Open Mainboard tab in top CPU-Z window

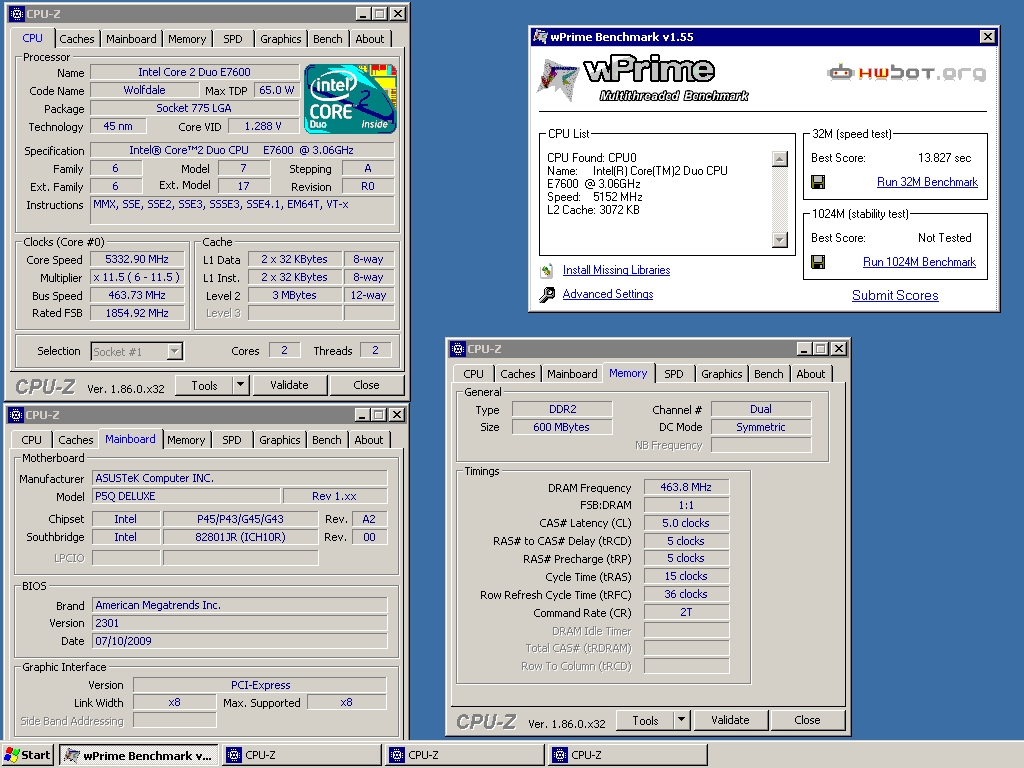click(131, 39)
